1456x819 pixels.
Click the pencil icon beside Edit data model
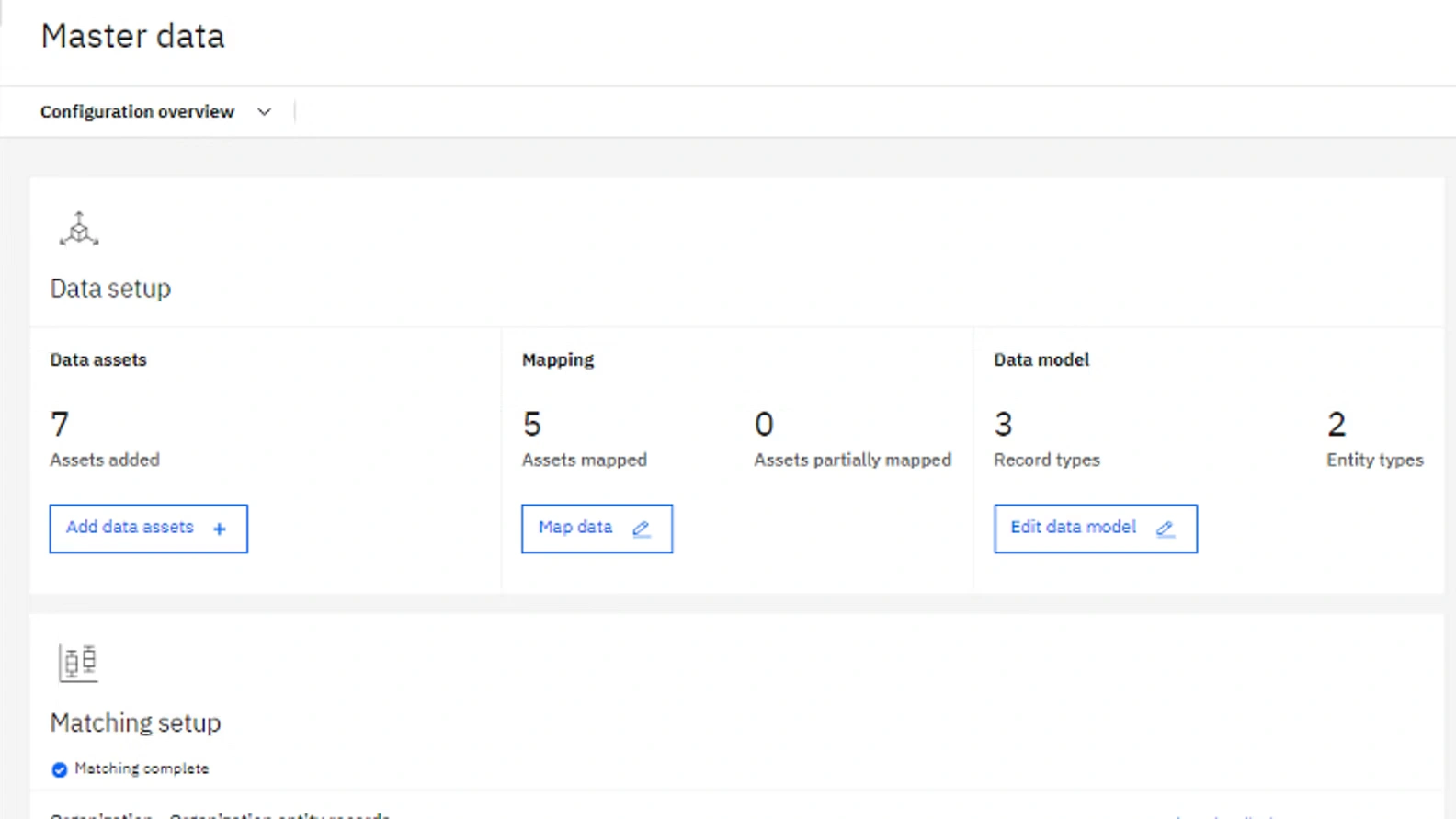tap(1165, 529)
